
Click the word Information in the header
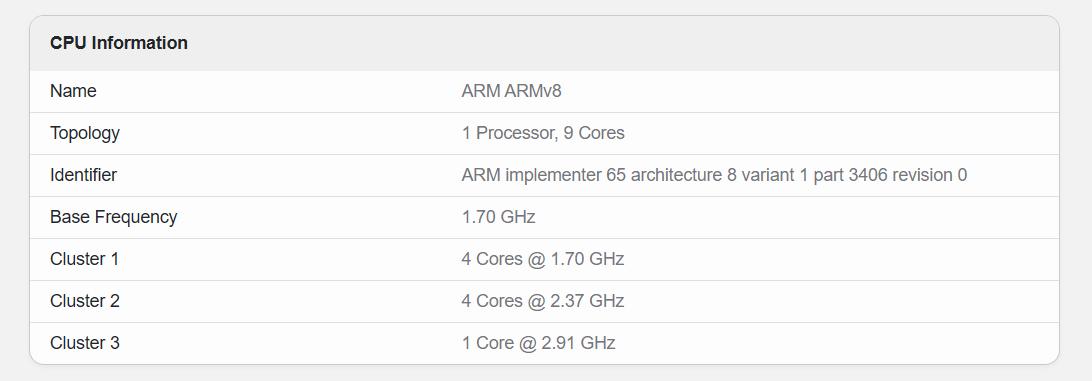coord(140,43)
